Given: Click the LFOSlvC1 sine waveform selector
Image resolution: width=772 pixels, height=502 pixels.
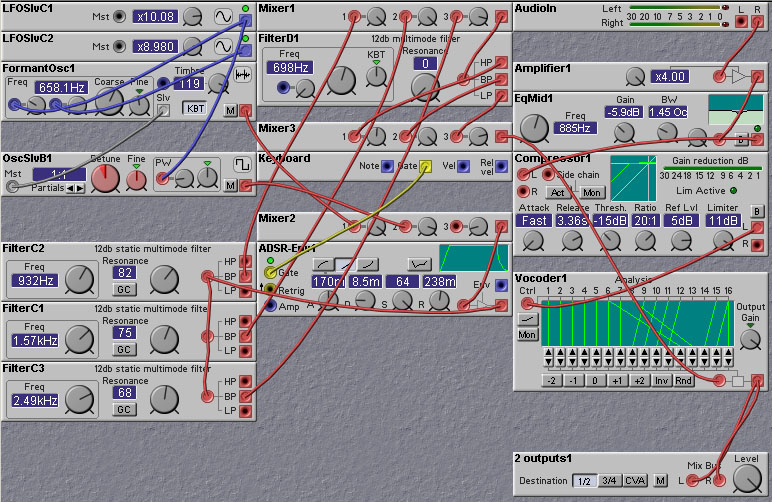Looking at the screenshot, I should point(222,17).
